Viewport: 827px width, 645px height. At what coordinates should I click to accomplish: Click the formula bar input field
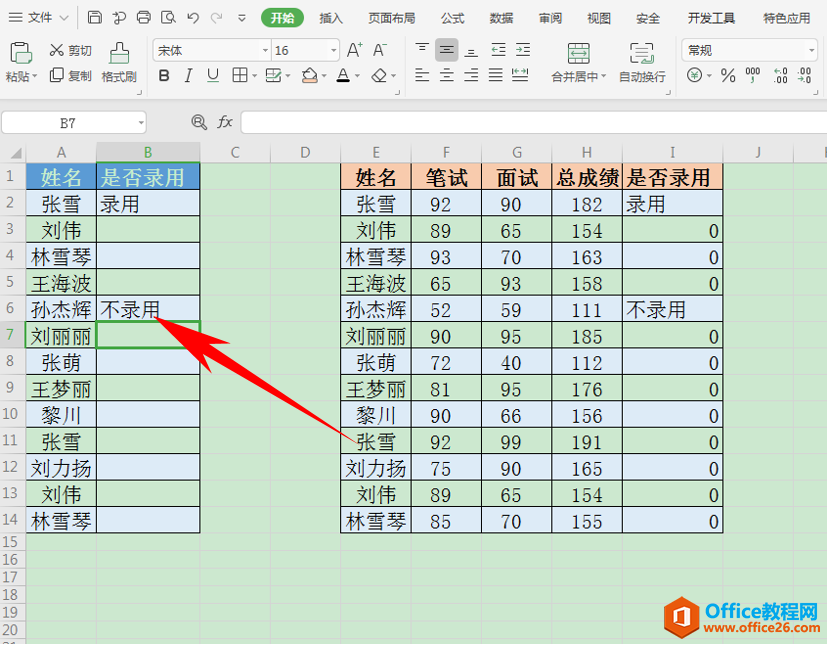pyautogui.click(x=533, y=122)
